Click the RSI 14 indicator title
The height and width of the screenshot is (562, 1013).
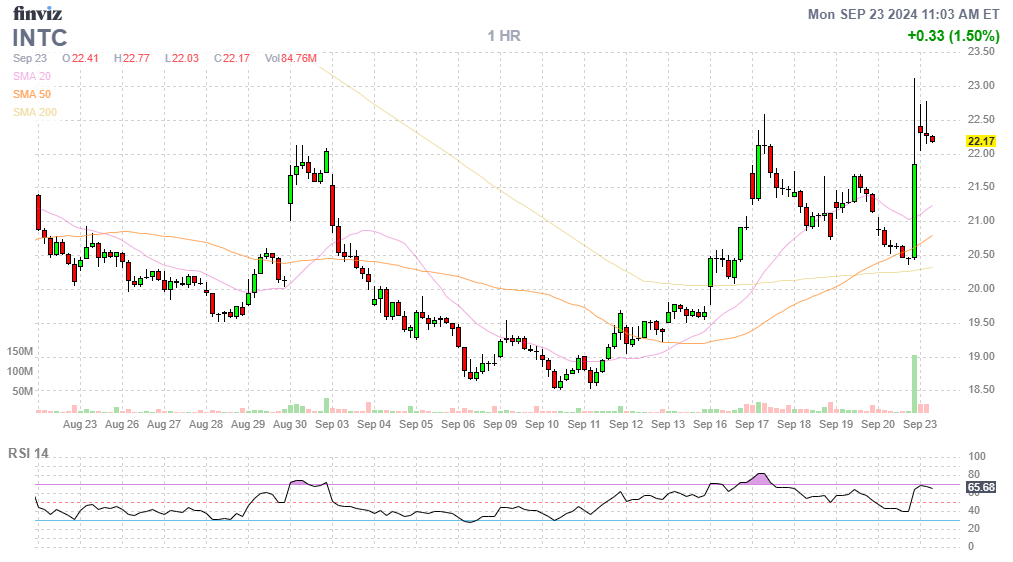(28, 453)
